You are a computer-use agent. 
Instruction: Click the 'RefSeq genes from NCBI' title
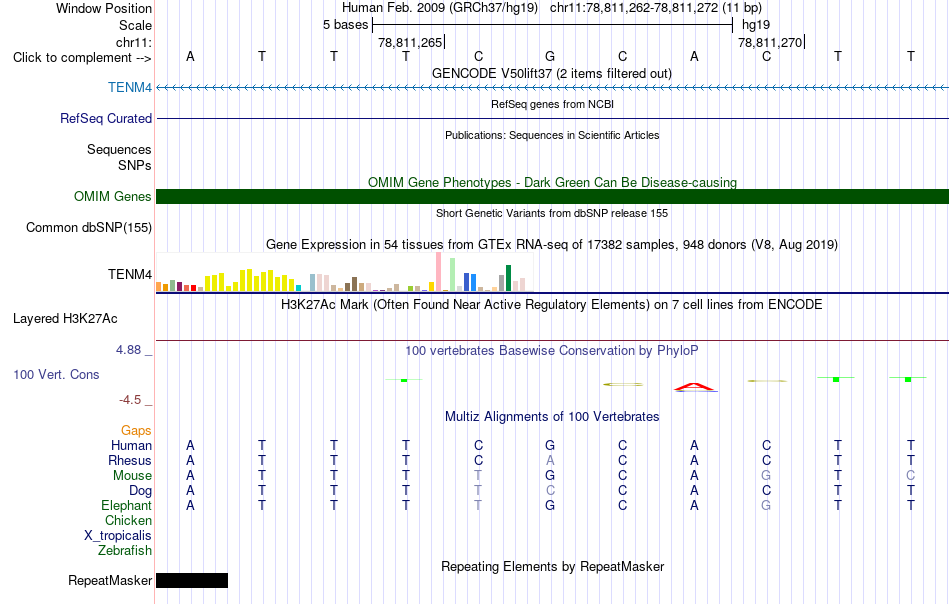552,104
